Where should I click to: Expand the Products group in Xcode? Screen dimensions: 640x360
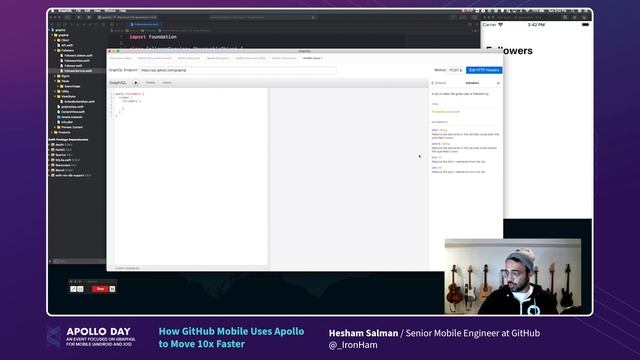pos(52,132)
